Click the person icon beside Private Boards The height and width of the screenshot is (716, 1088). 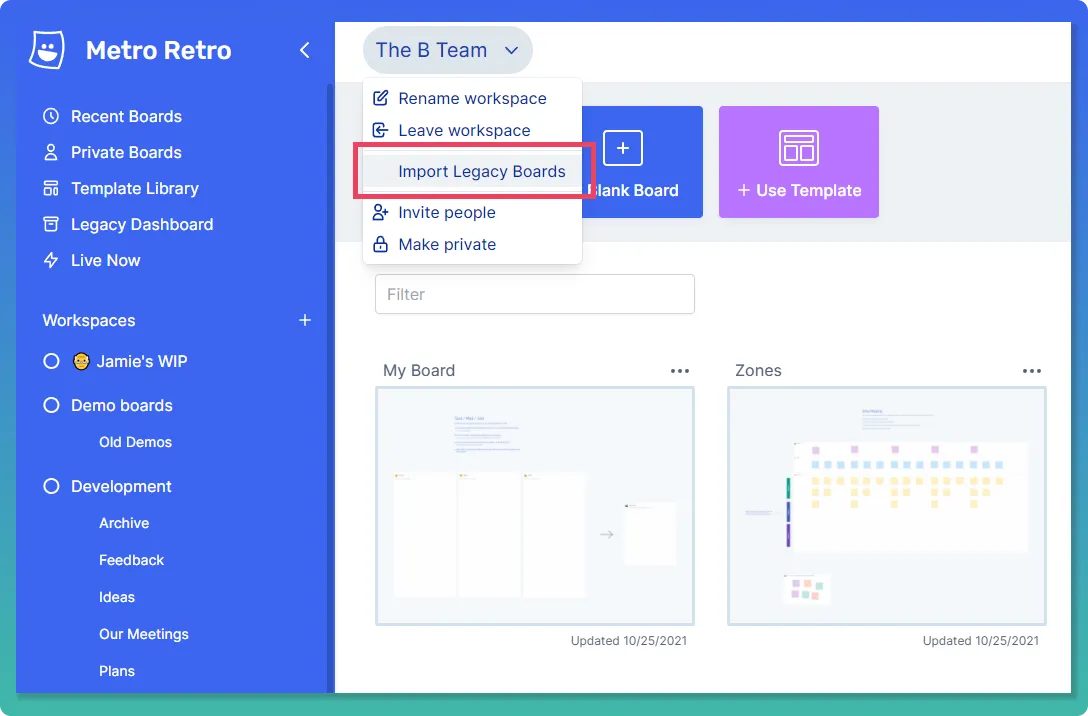(x=51, y=152)
